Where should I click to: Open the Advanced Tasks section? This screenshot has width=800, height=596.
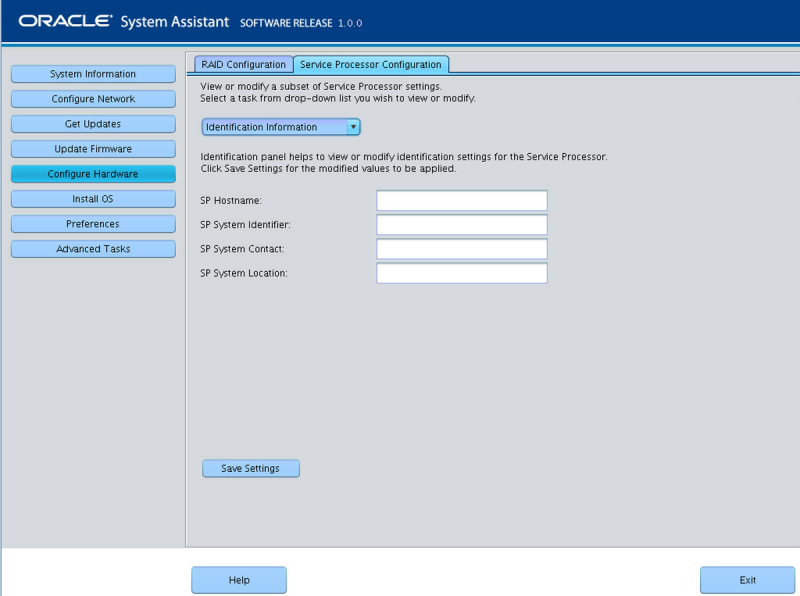click(x=93, y=249)
